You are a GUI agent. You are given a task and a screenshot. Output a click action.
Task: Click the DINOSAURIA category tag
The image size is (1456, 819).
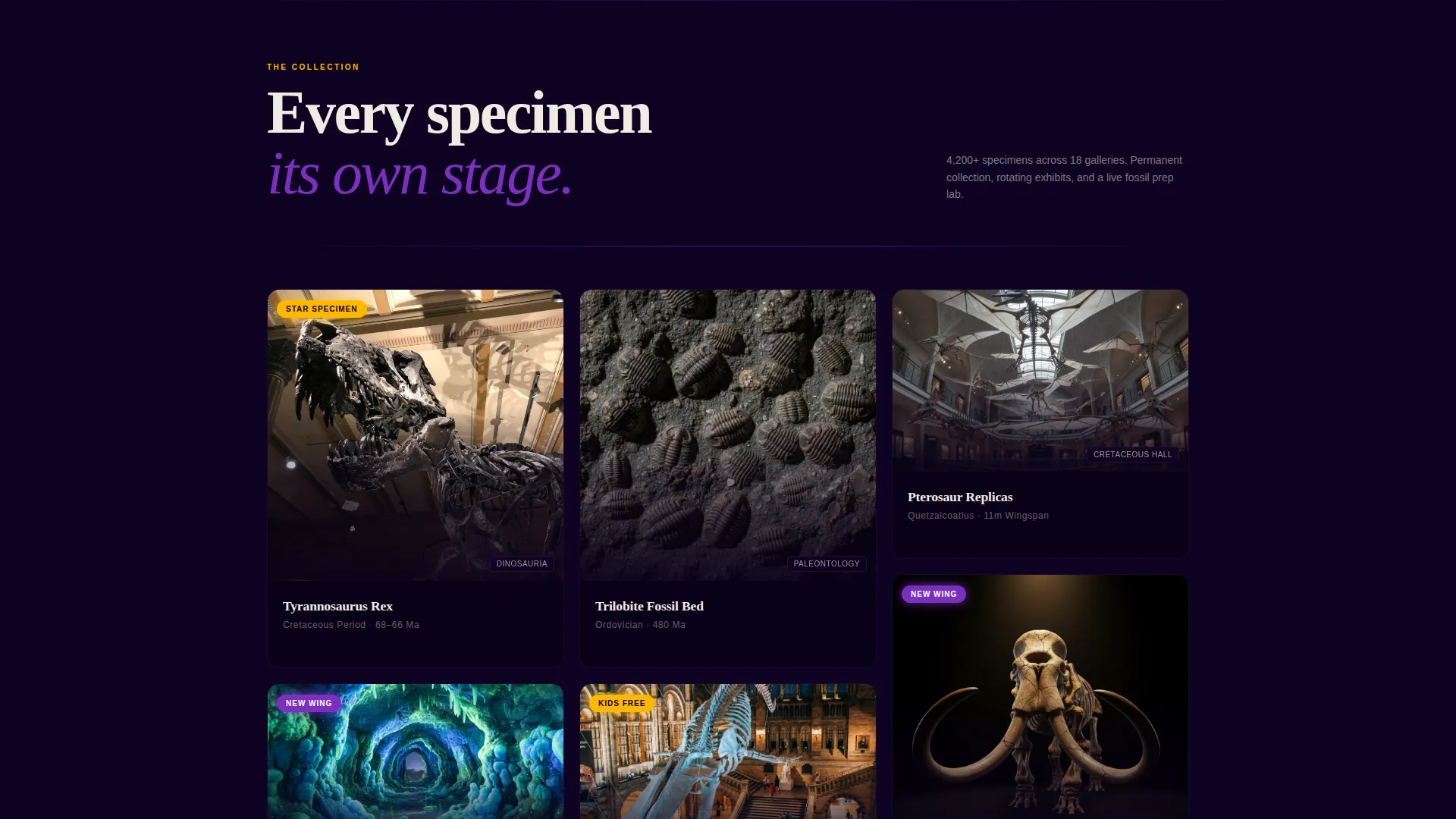[522, 563]
